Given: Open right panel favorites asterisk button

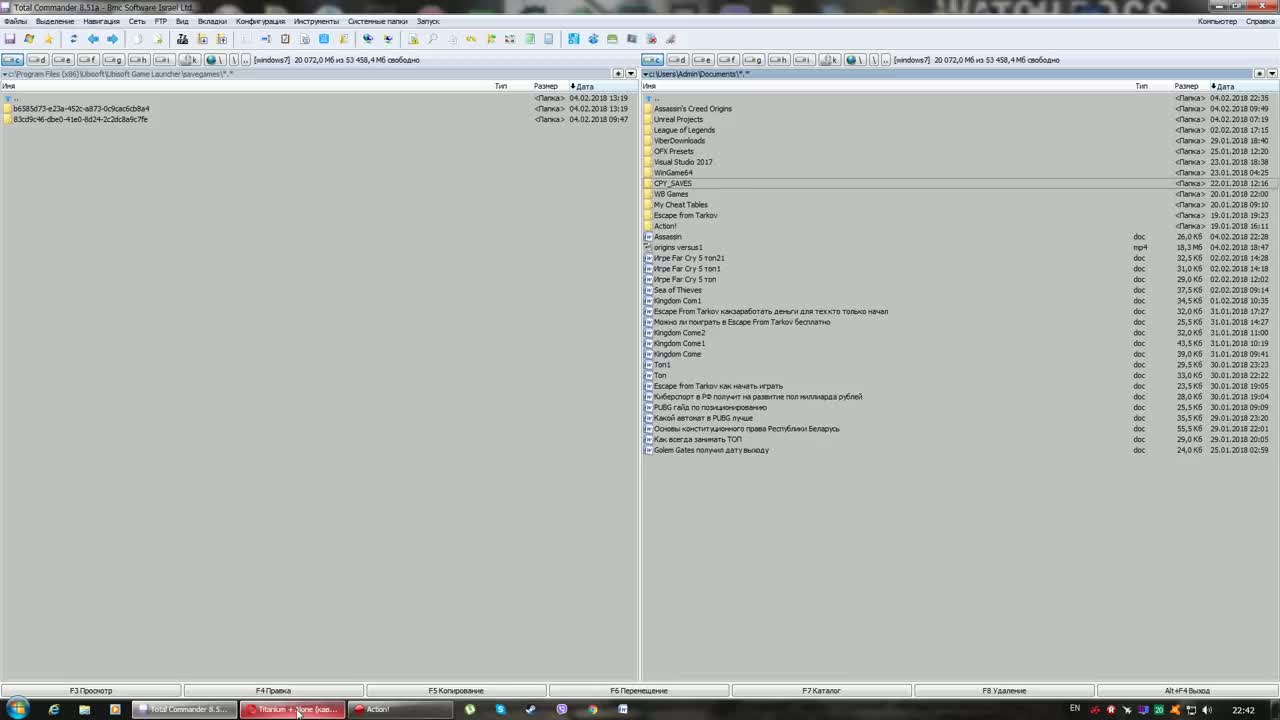Looking at the screenshot, I should coord(1259,74).
